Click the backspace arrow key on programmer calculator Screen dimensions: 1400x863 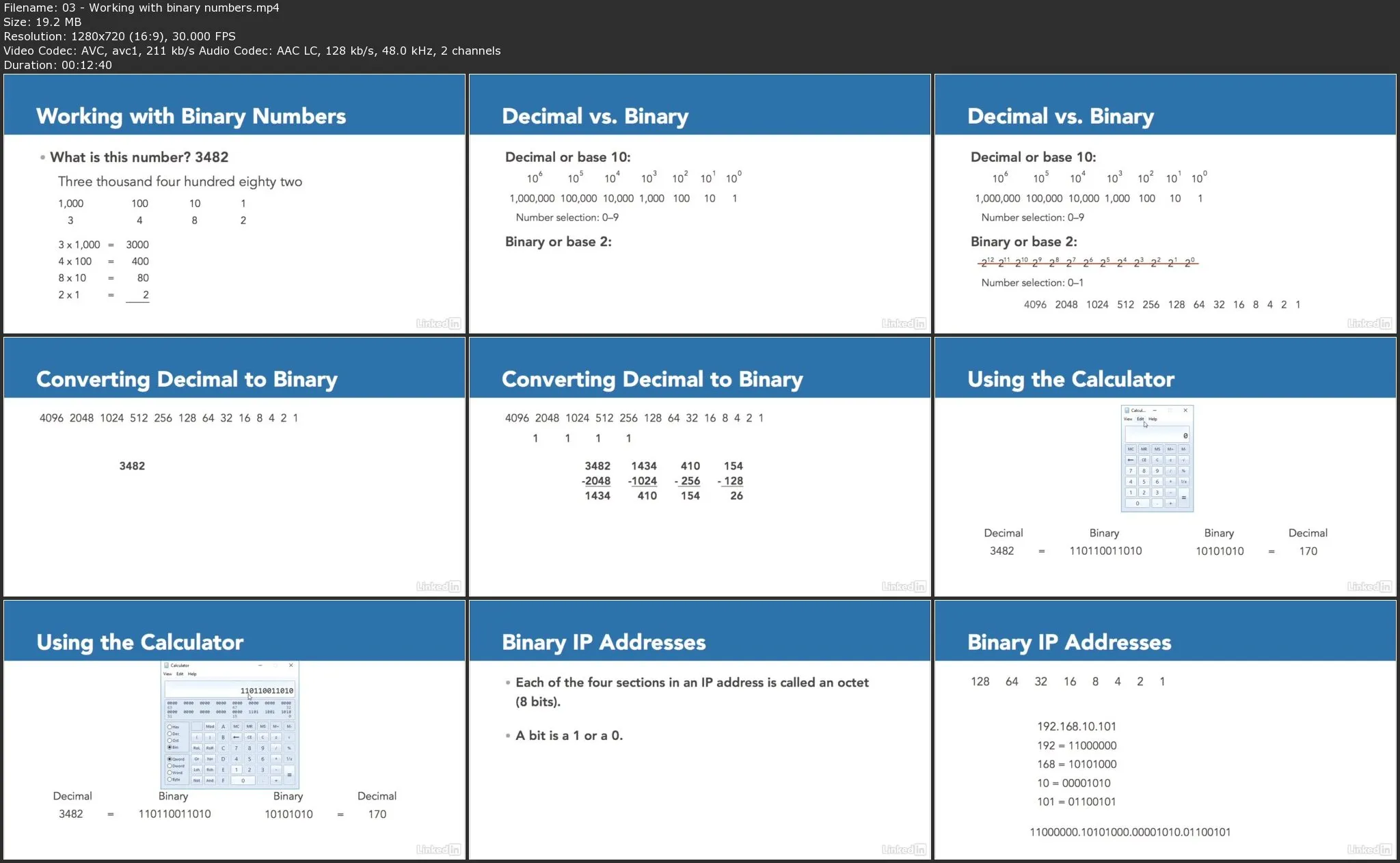[236, 737]
